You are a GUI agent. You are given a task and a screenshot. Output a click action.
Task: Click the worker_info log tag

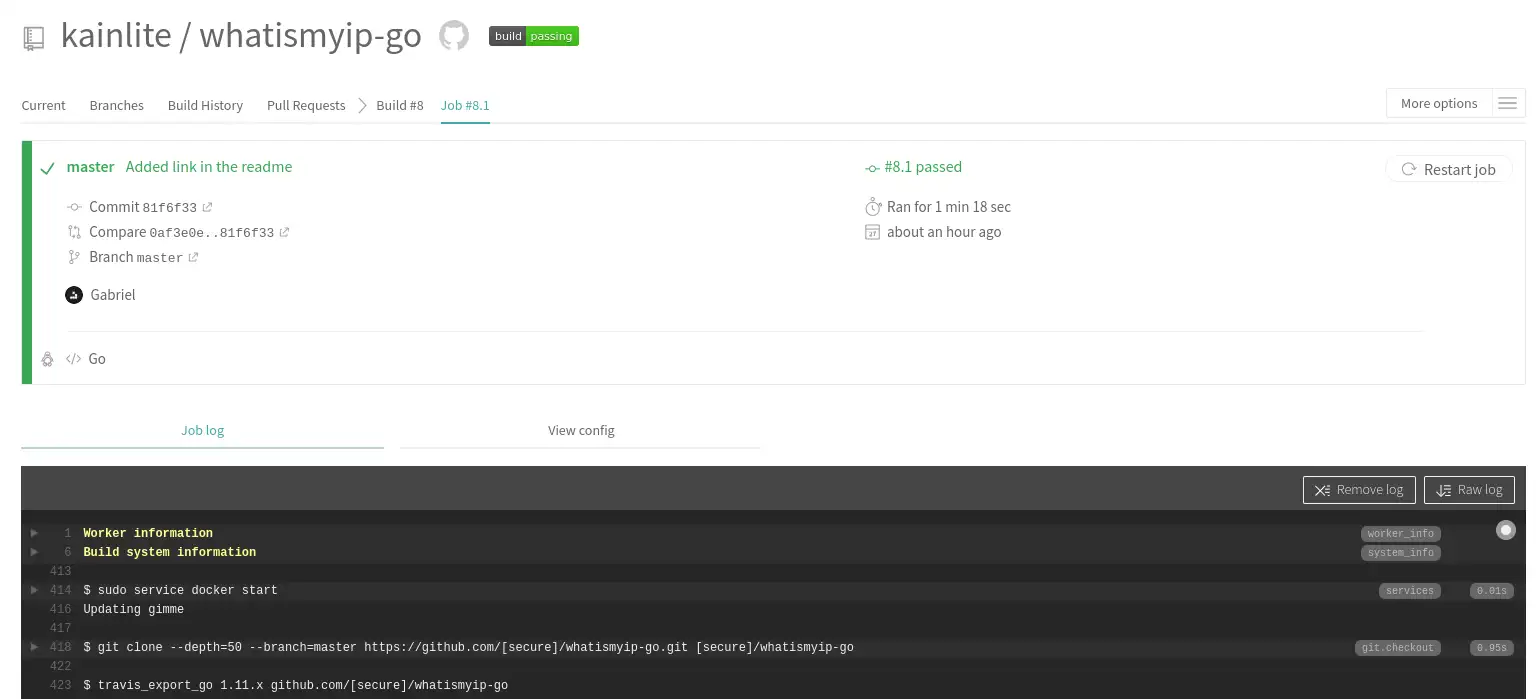coord(1400,534)
